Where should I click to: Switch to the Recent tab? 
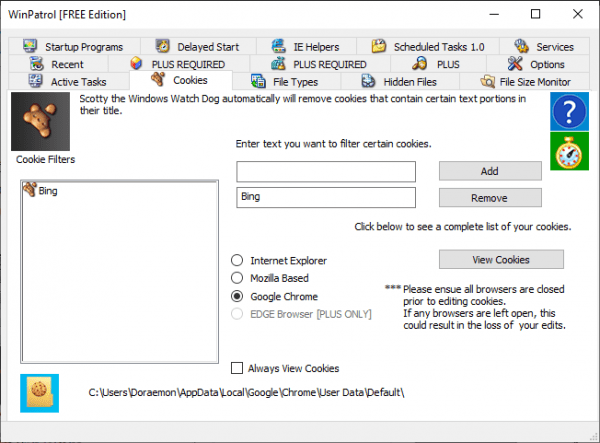pyautogui.click(x=59, y=64)
